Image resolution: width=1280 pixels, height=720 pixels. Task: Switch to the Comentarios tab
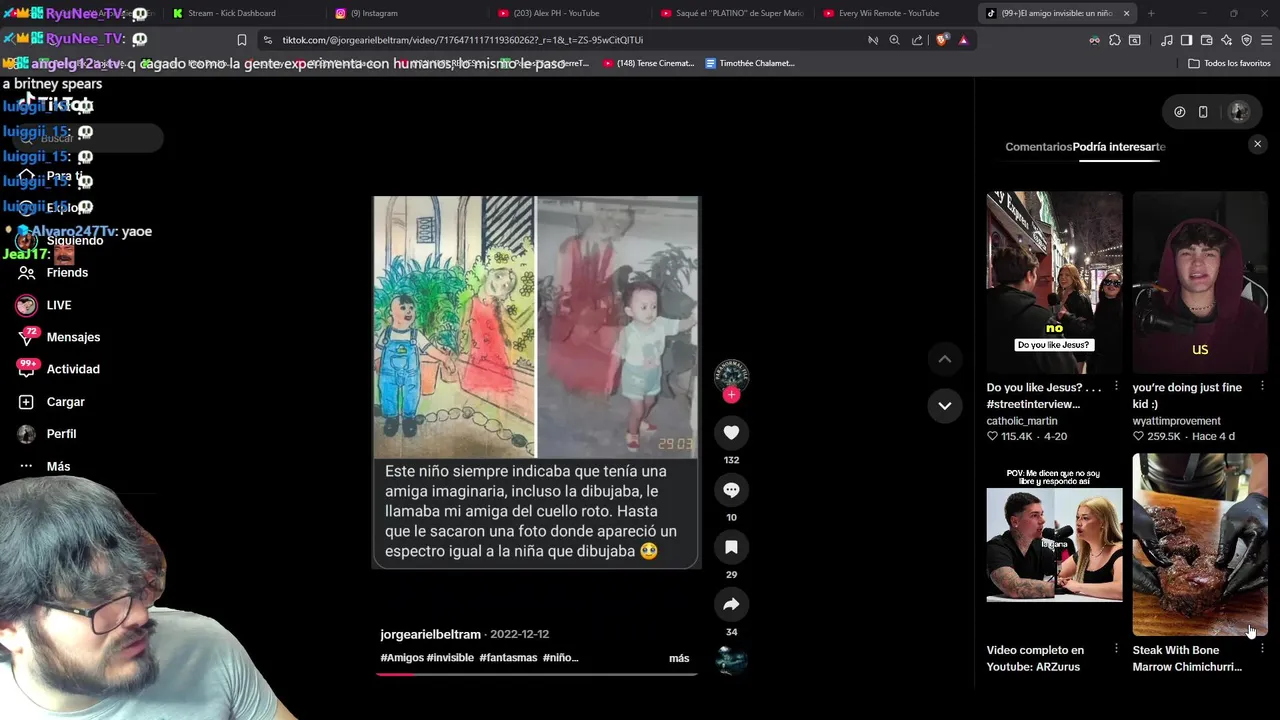coord(1038,147)
